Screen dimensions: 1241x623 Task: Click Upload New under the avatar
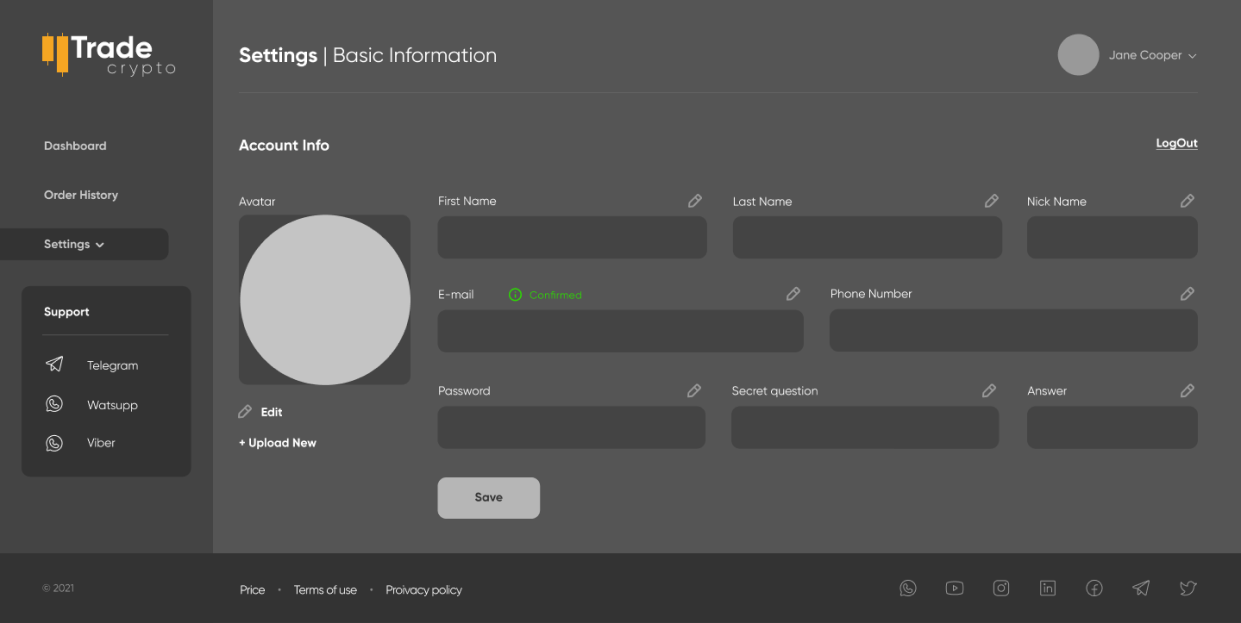(278, 443)
